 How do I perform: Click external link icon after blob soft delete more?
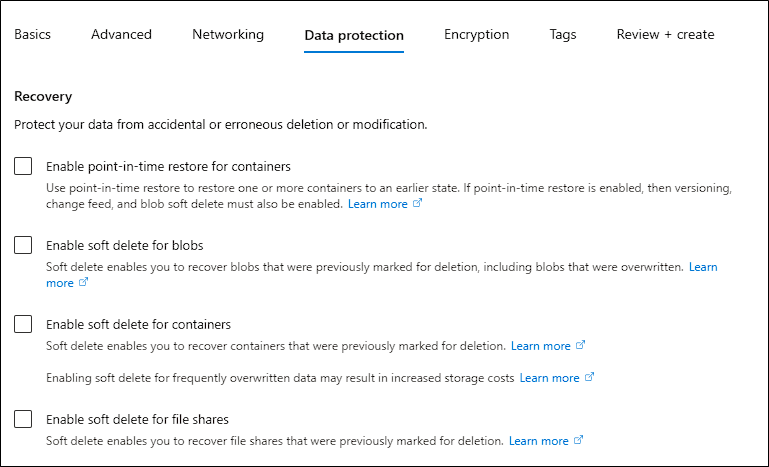click(84, 282)
